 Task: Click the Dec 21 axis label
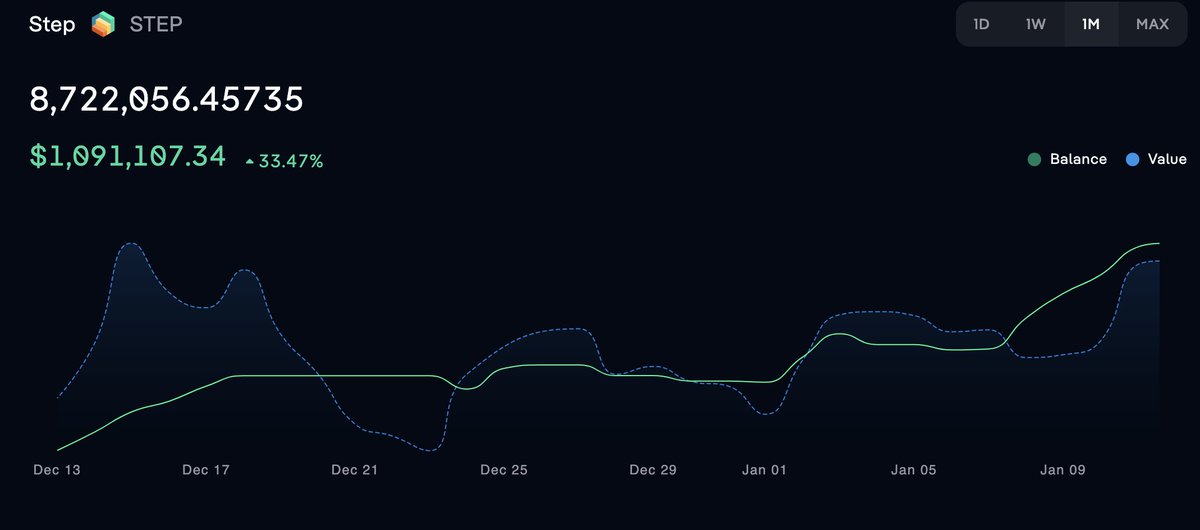[355, 470]
